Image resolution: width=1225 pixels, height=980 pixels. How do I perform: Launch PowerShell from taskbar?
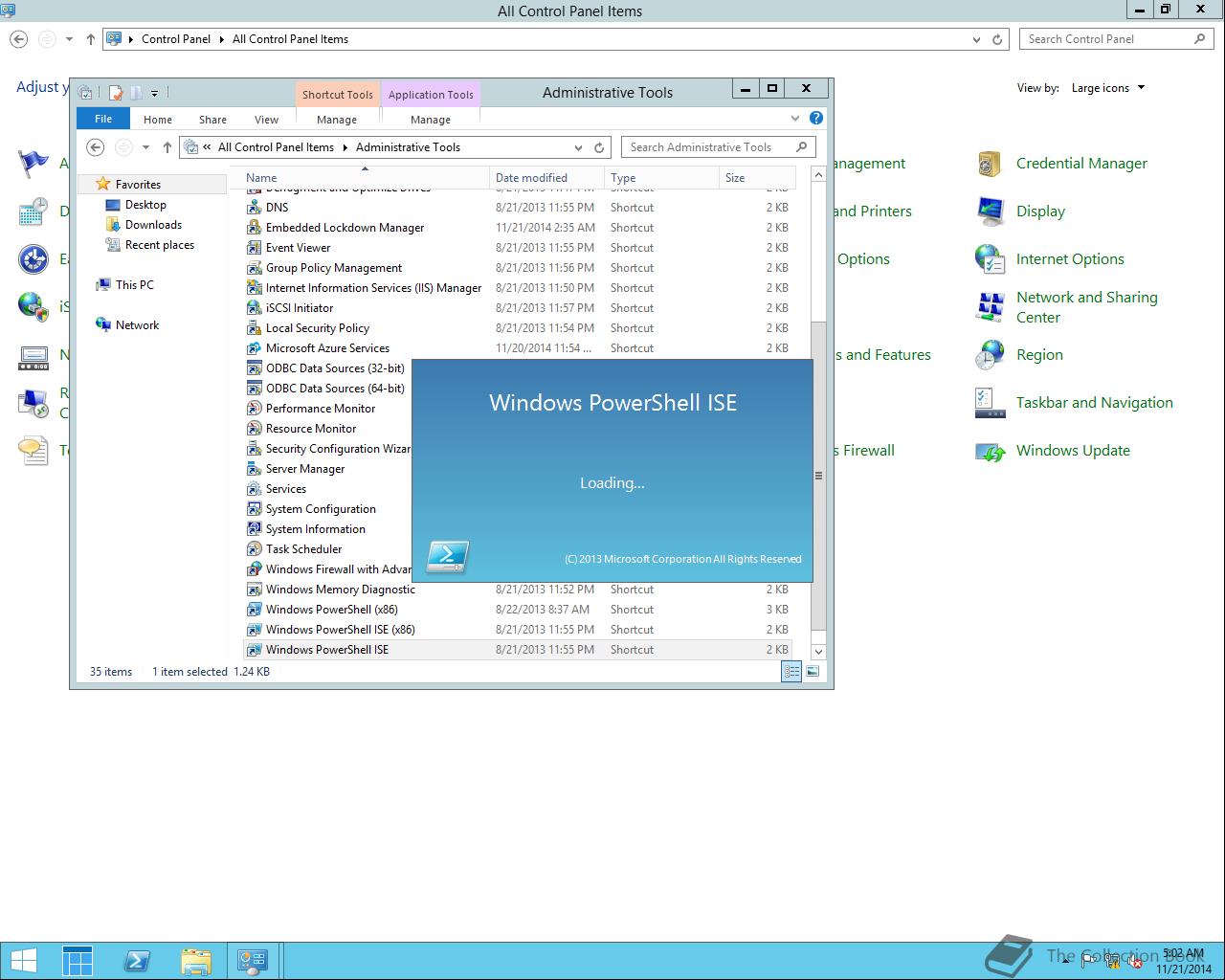coord(137,960)
